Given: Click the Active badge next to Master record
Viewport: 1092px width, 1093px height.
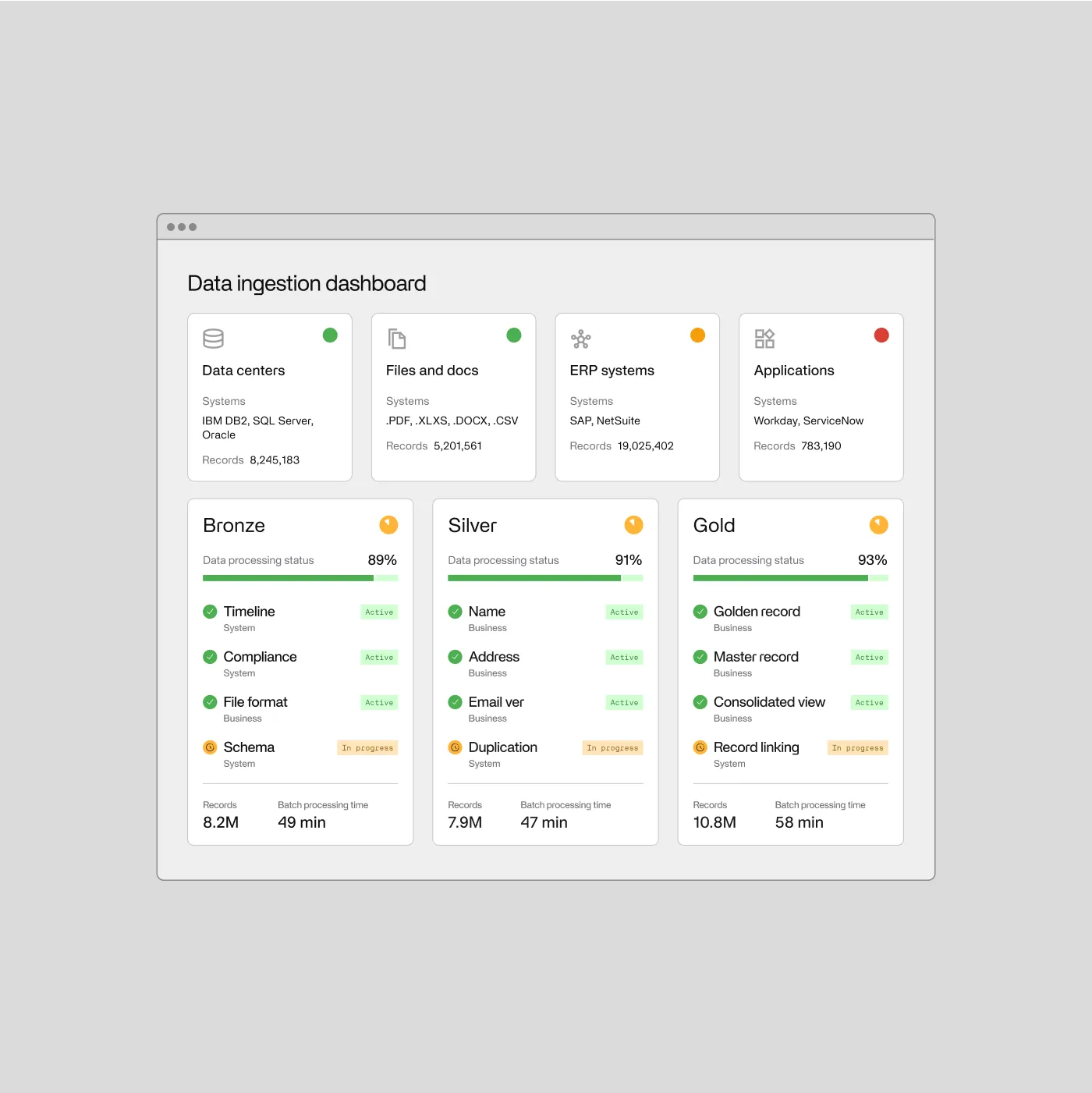Looking at the screenshot, I should point(869,657).
